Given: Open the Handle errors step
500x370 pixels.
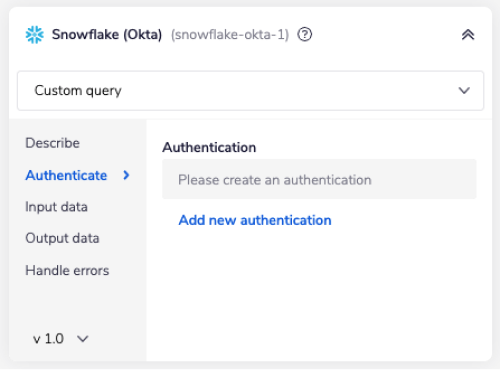Looking at the screenshot, I should [x=67, y=270].
